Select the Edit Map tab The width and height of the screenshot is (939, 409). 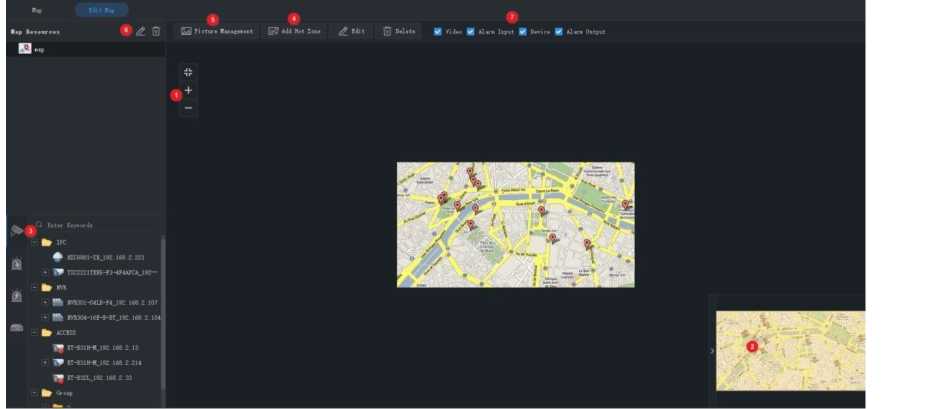click(102, 9)
